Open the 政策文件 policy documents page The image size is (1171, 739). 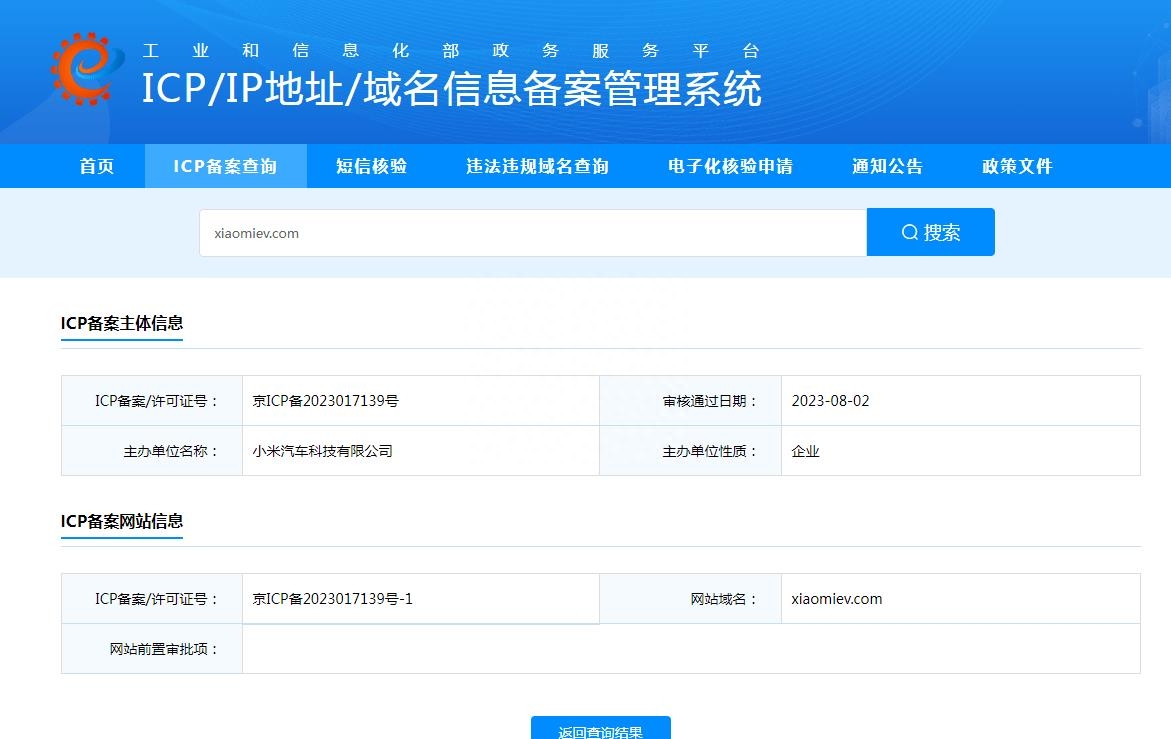point(1015,166)
